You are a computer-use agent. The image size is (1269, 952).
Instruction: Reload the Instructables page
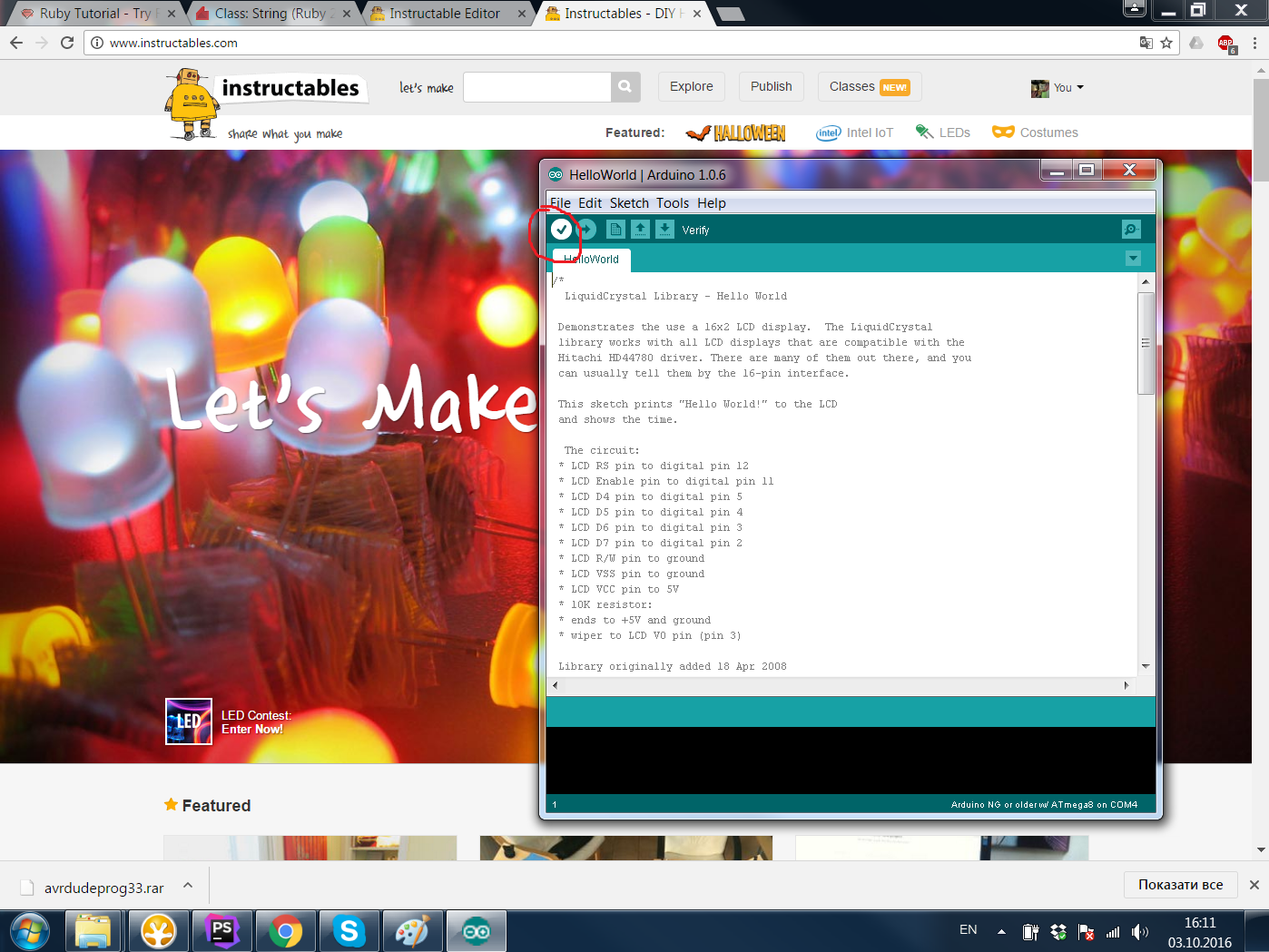(x=66, y=43)
